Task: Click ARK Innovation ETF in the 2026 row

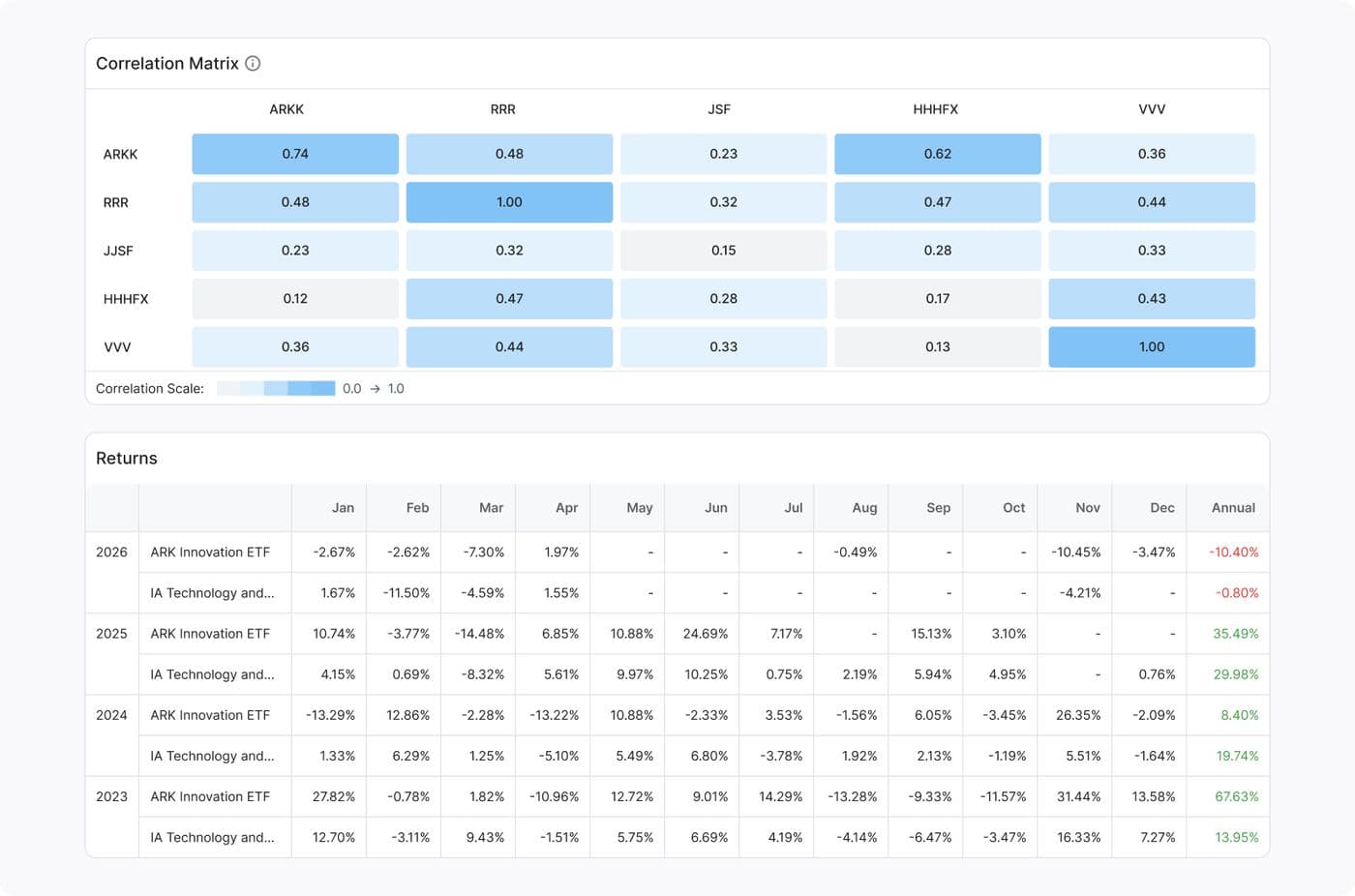Action: pyautogui.click(x=210, y=553)
